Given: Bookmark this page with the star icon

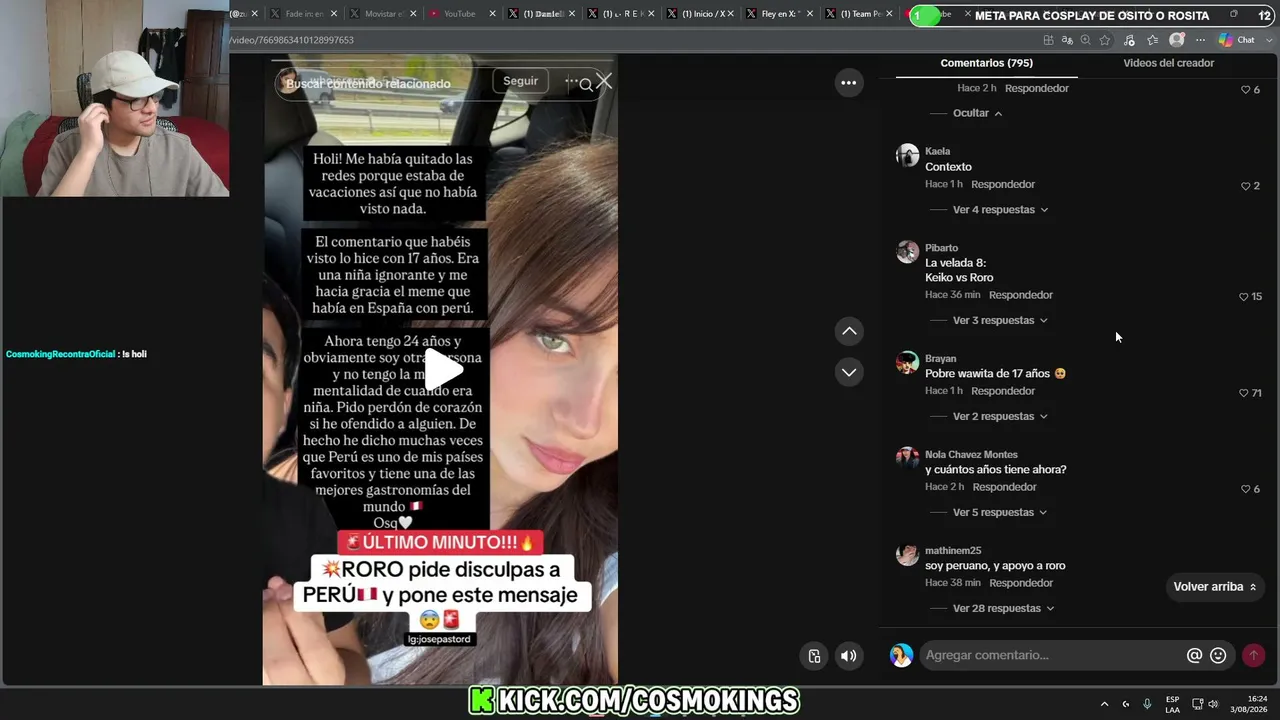Looking at the screenshot, I should click(x=1105, y=40).
